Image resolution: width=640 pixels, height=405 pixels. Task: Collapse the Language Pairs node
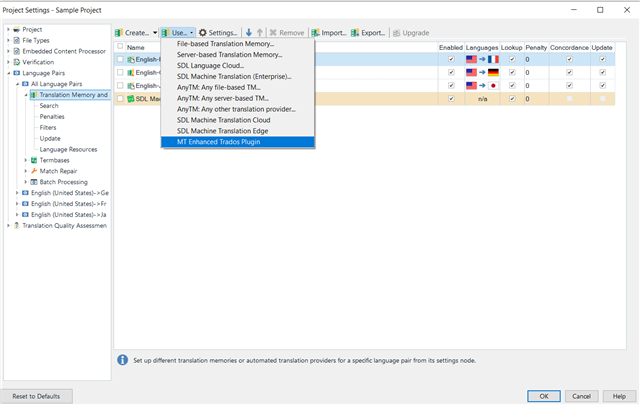(x=8, y=73)
